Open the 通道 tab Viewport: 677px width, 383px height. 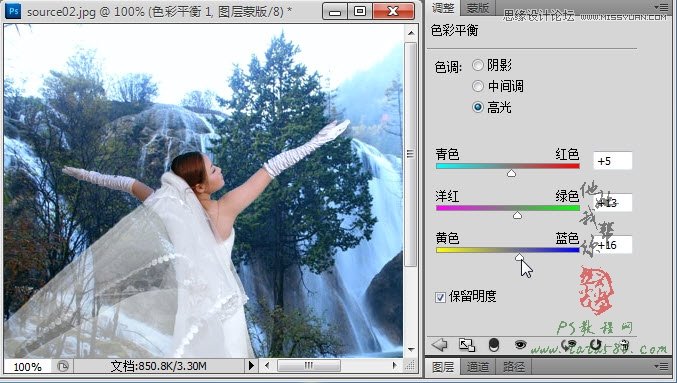click(x=478, y=367)
